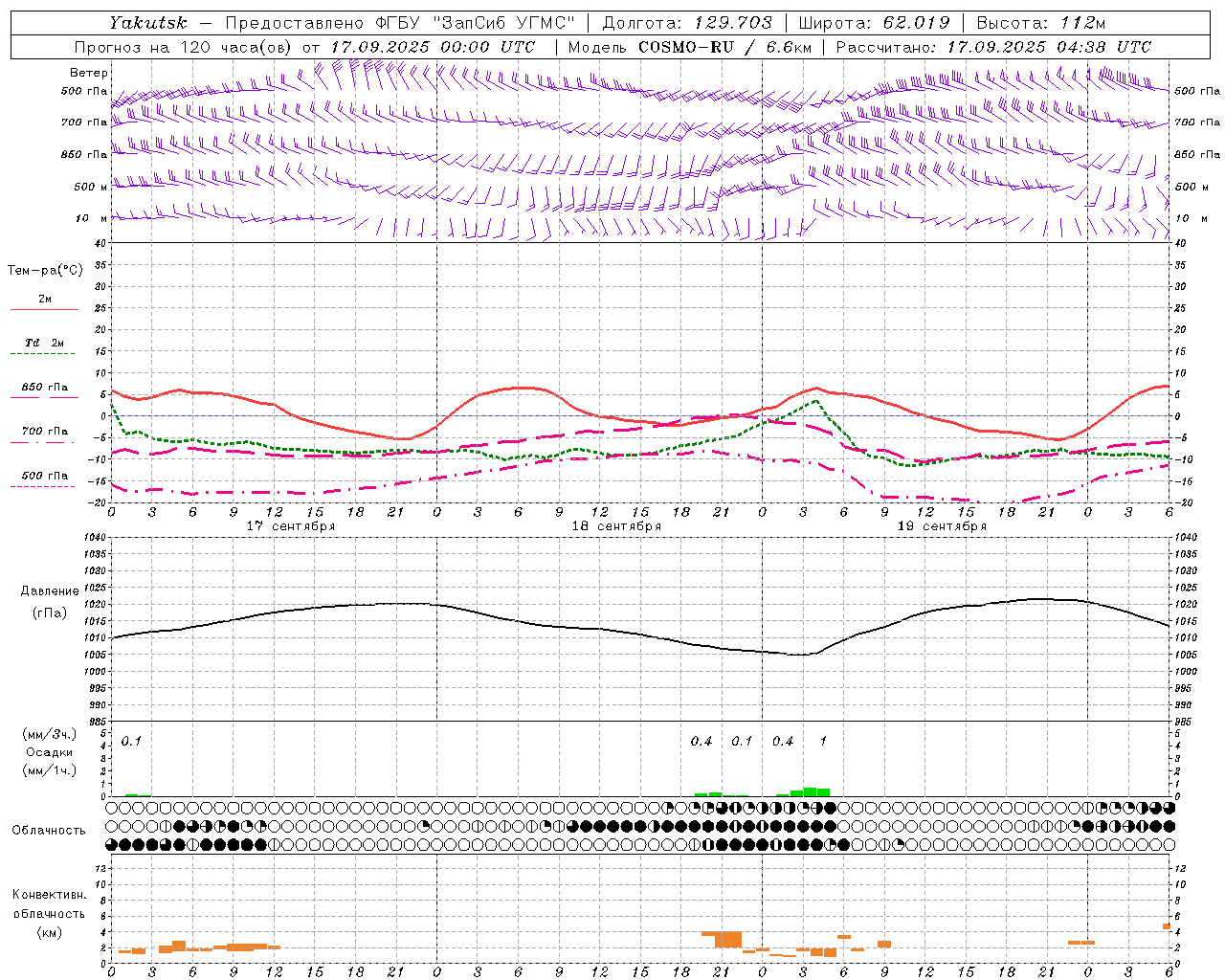Select the Модель COSMO-RU / 6.6км label
The height and width of the screenshot is (980, 1225).
click(x=690, y=47)
